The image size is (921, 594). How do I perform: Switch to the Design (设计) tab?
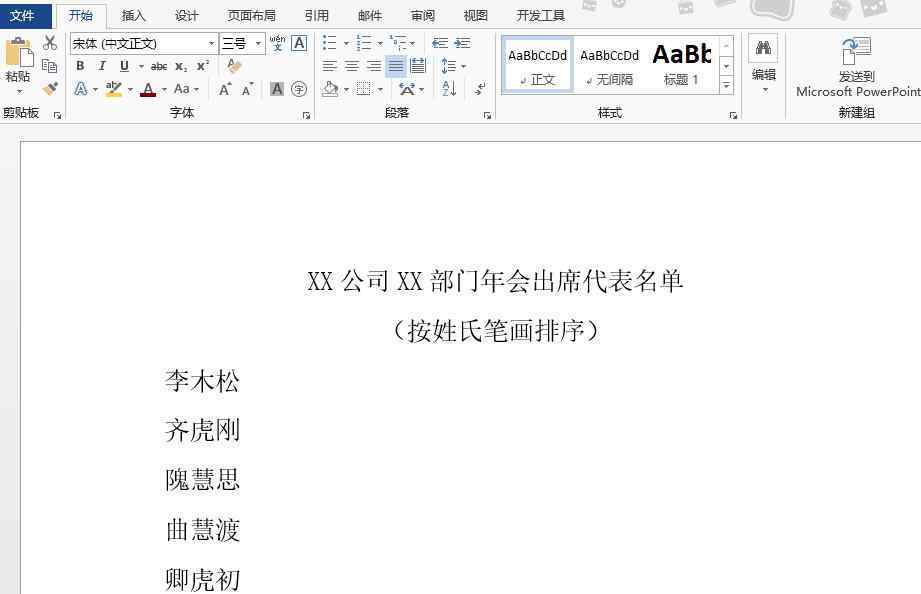pos(186,15)
